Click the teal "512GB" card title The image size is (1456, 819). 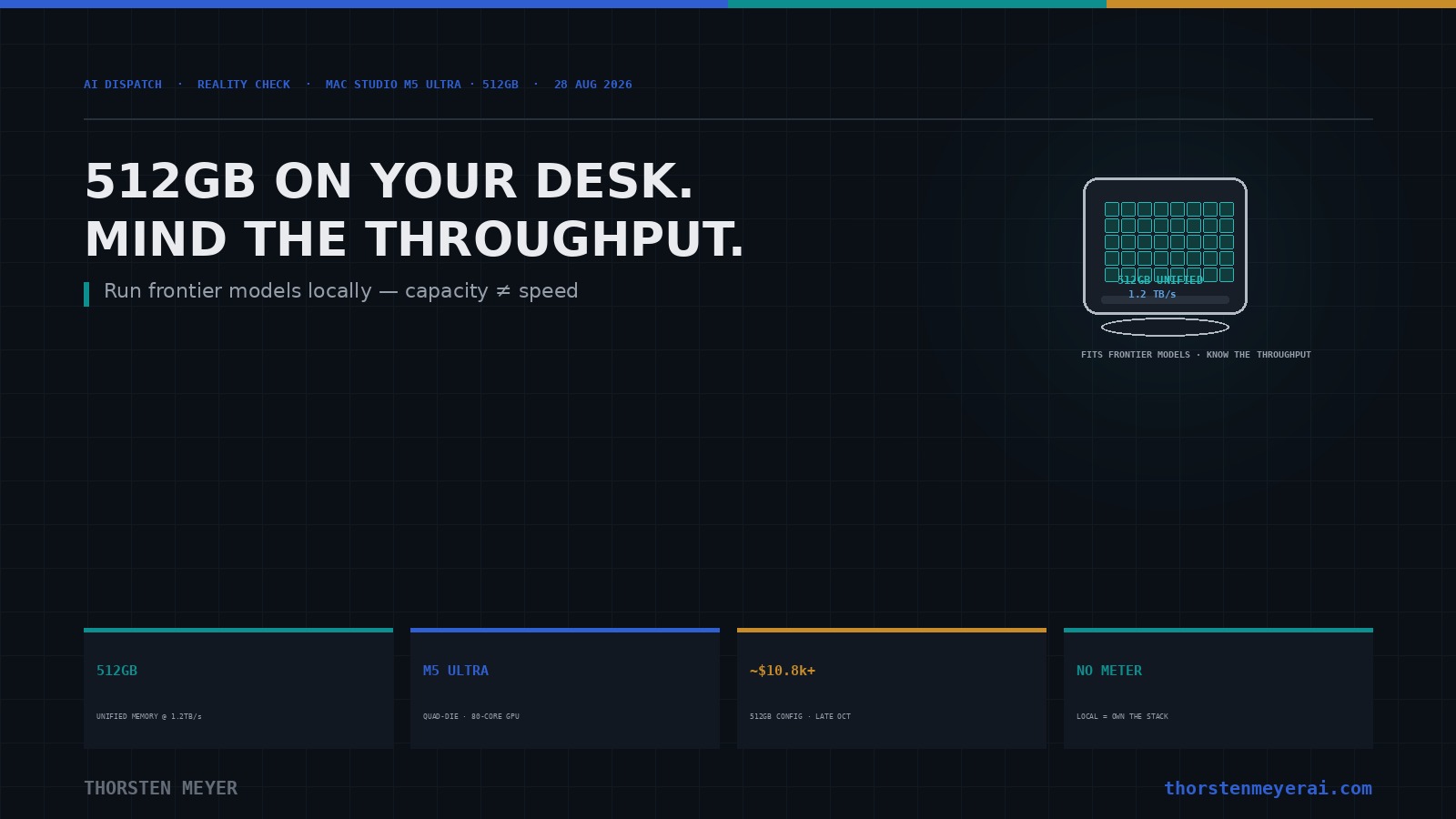pos(117,671)
